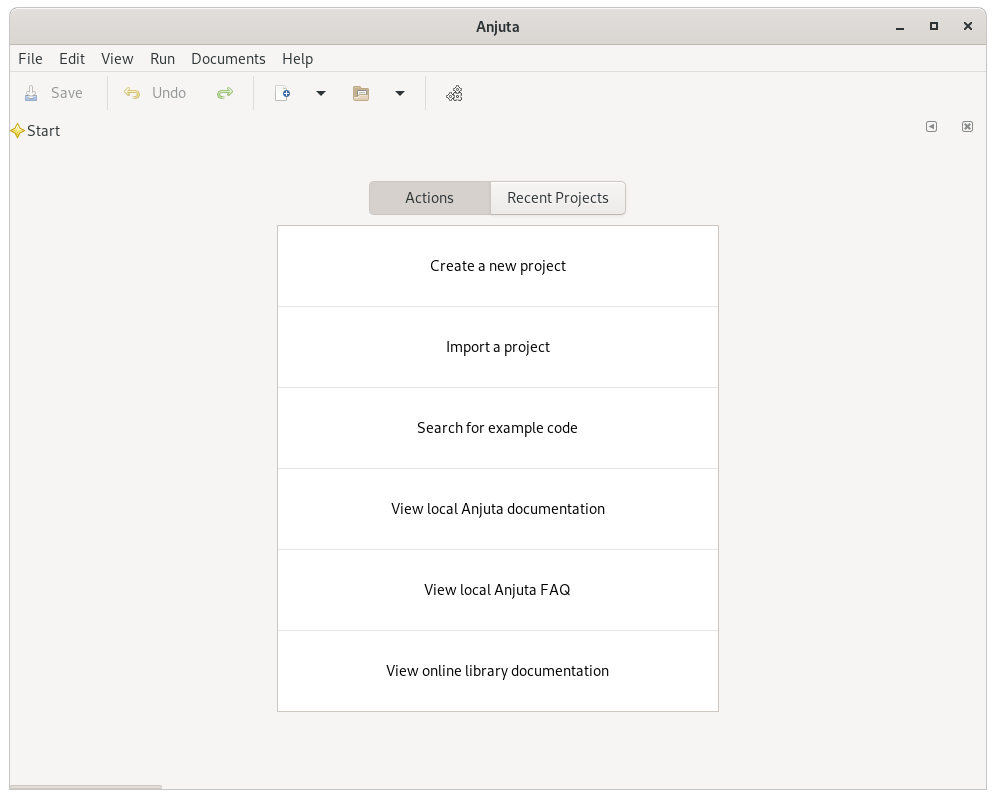Open the File menu
This screenshot has height=799, width=996.
click(30, 58)
